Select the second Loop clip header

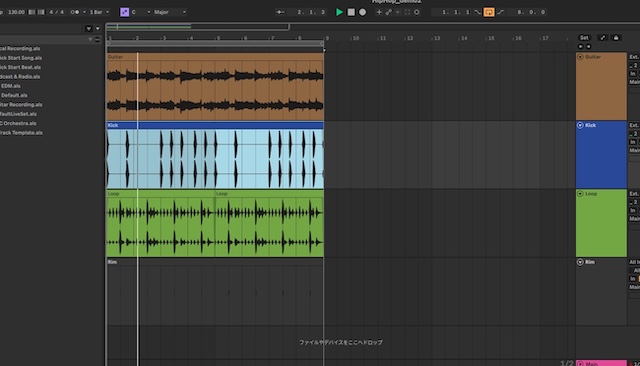pos(269,194)
